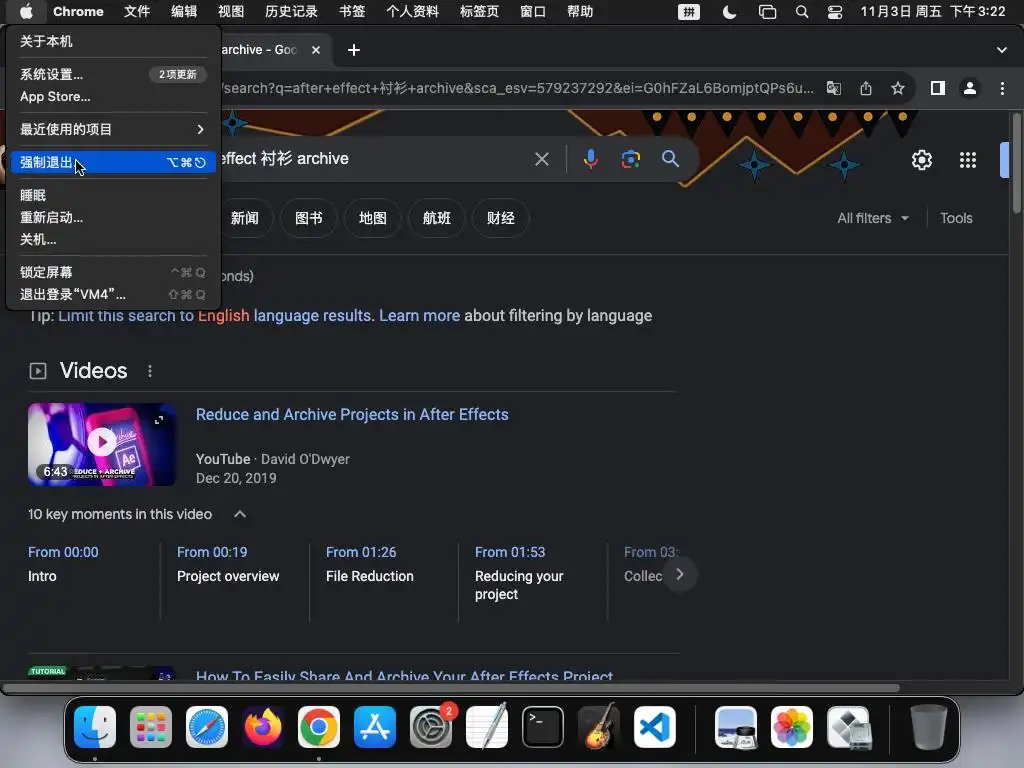Image resolution: width=1024 pixels, height=768 pixels.
Task: Open Visual Studio Code from the dock
Action: click(654, 727)
